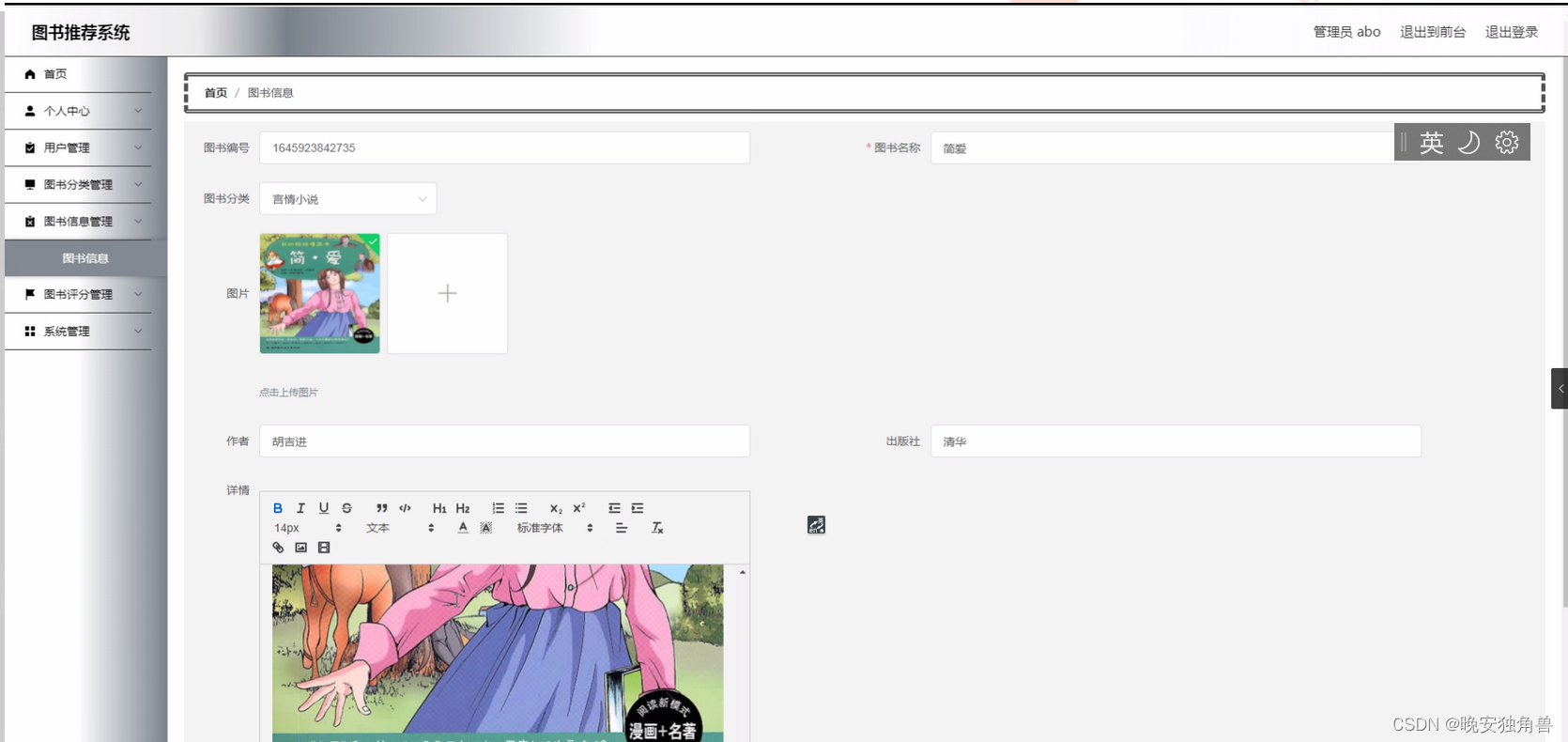
Task: Click the 首页 breadcrumb link
Action: click(216, 93)
